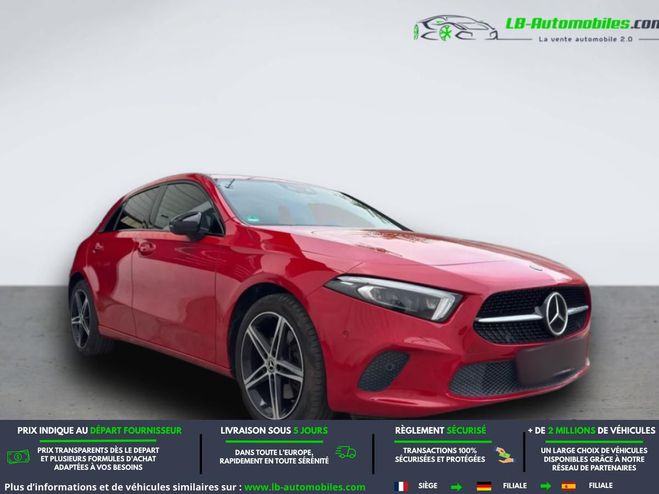Click 'DANS TOUTE L'EUROPE' delivery description
Screen dimensions: 659x494
(x=274, y=457)
